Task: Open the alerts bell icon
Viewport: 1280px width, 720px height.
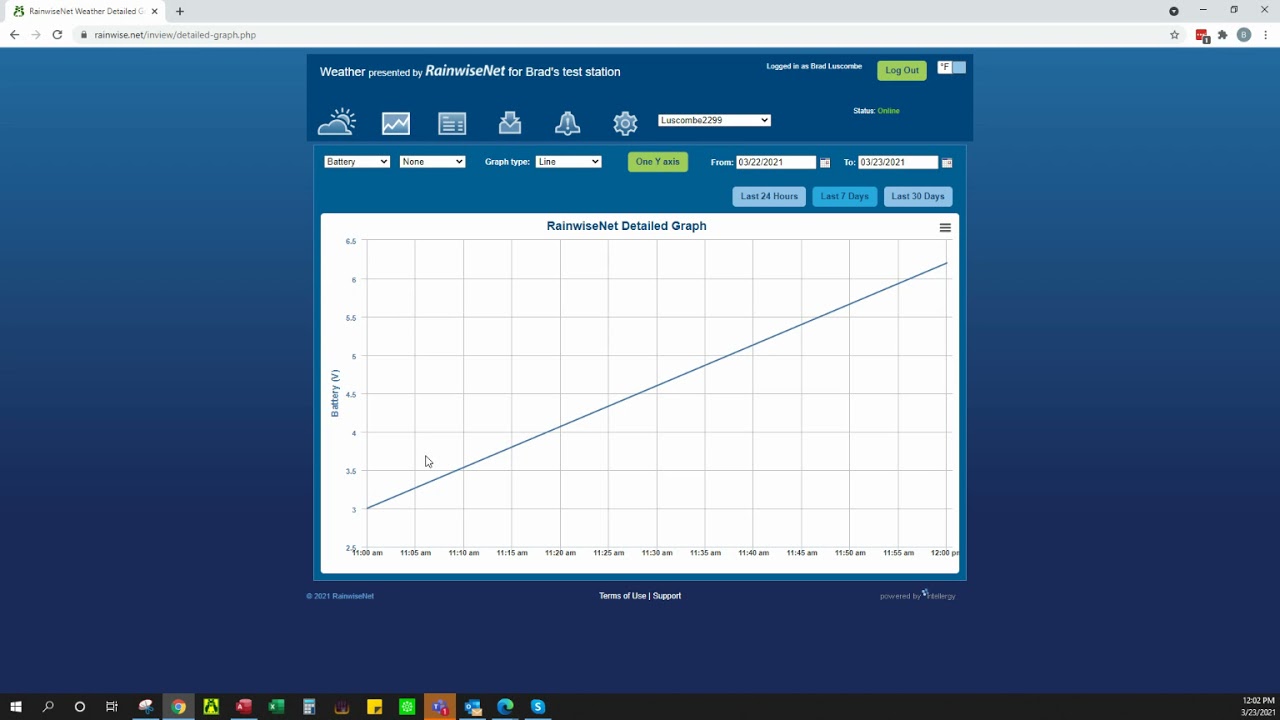Action: click(567, 122)
